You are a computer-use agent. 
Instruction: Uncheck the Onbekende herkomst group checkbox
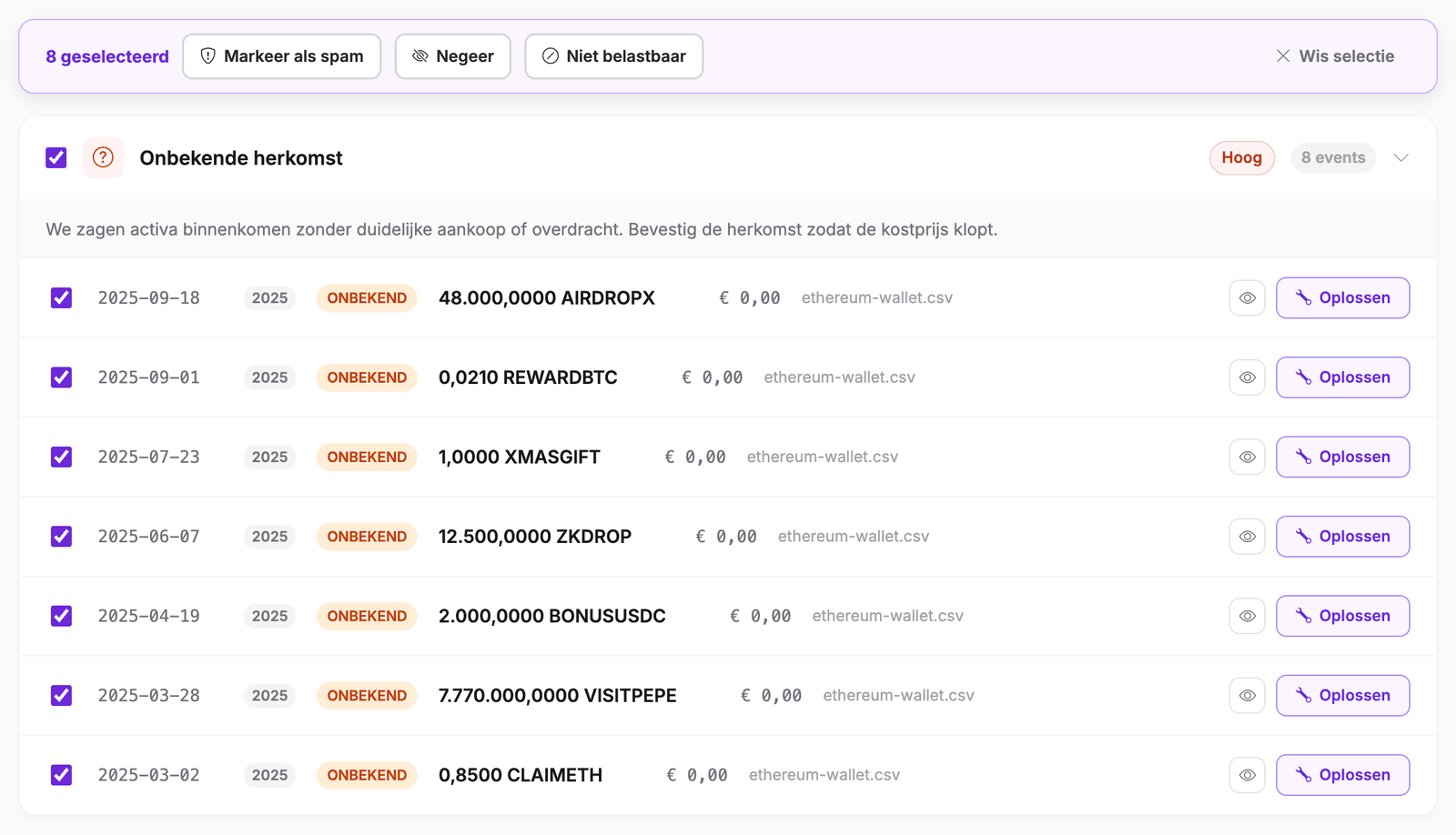pos(56,157)
